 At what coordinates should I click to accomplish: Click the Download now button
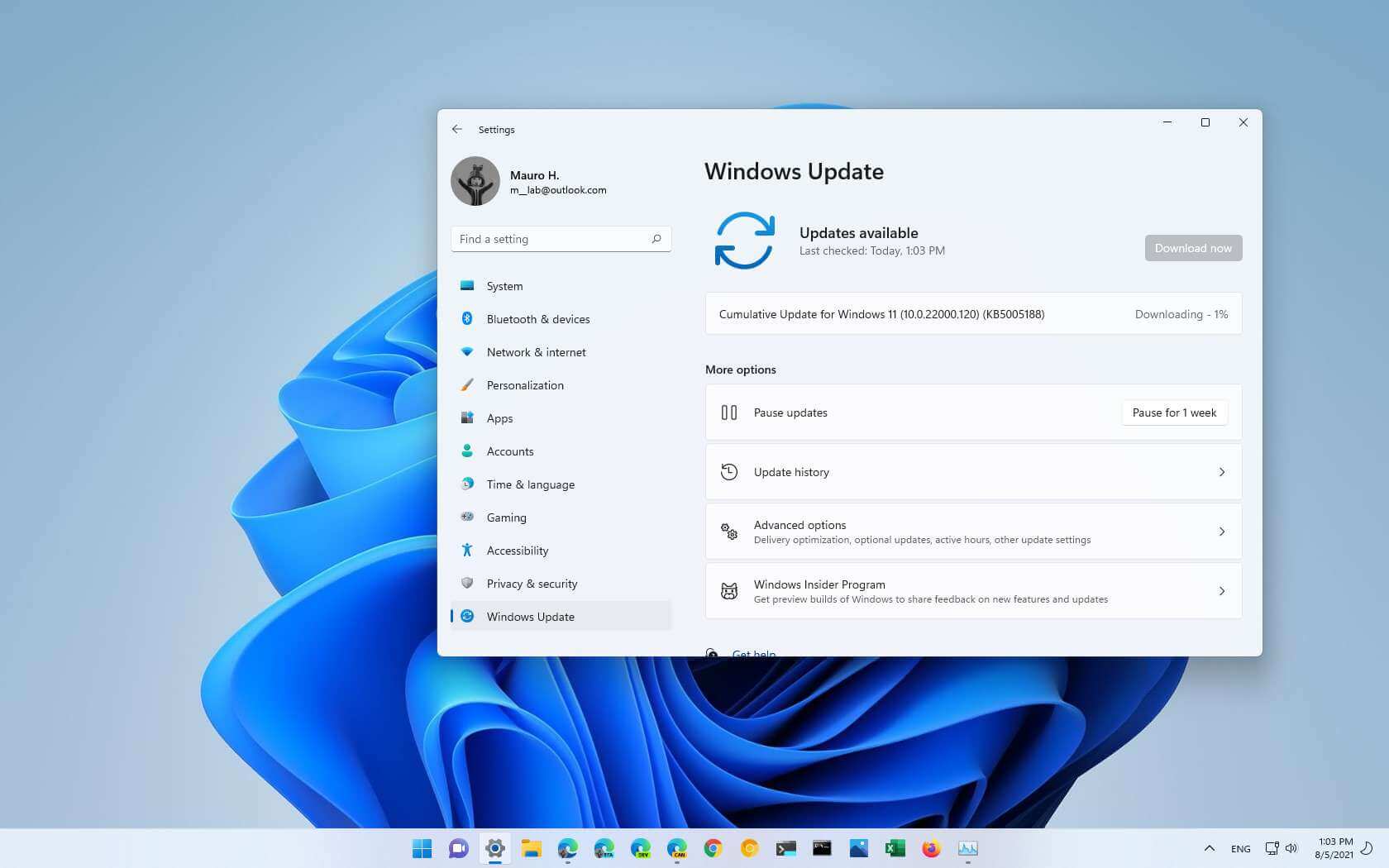[x=1193, y=247]
